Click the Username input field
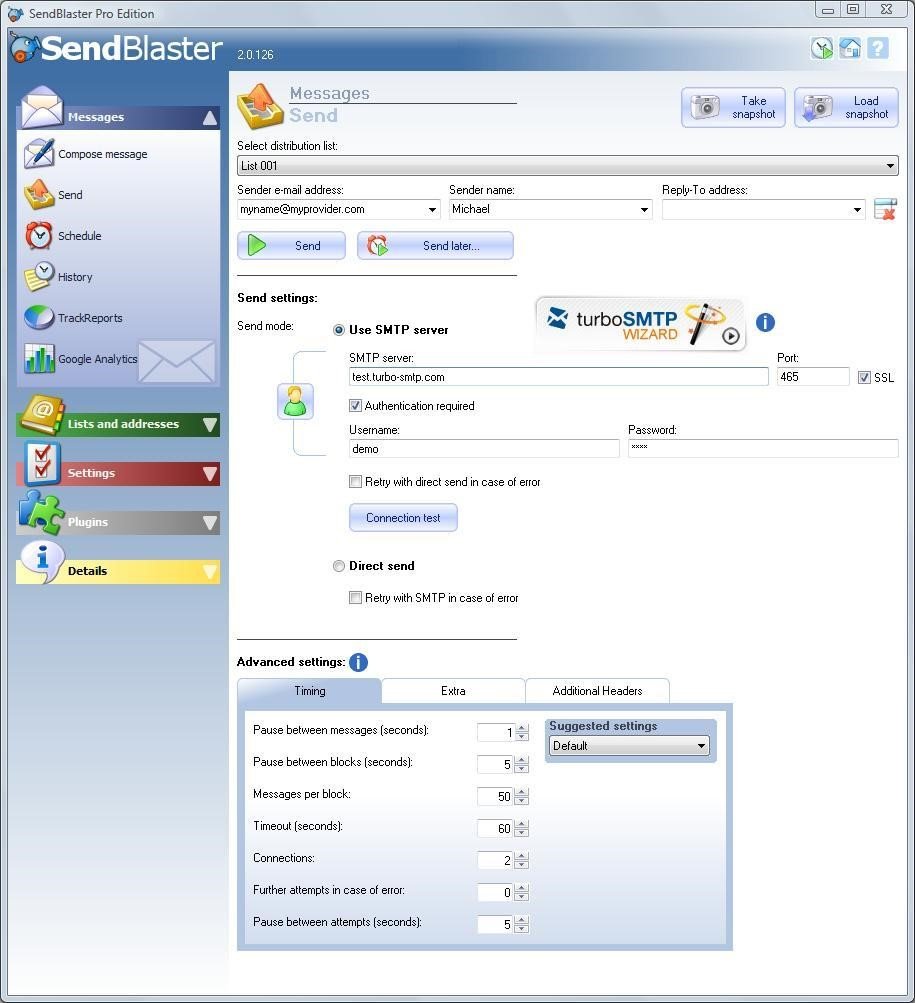 coord(484,449)
